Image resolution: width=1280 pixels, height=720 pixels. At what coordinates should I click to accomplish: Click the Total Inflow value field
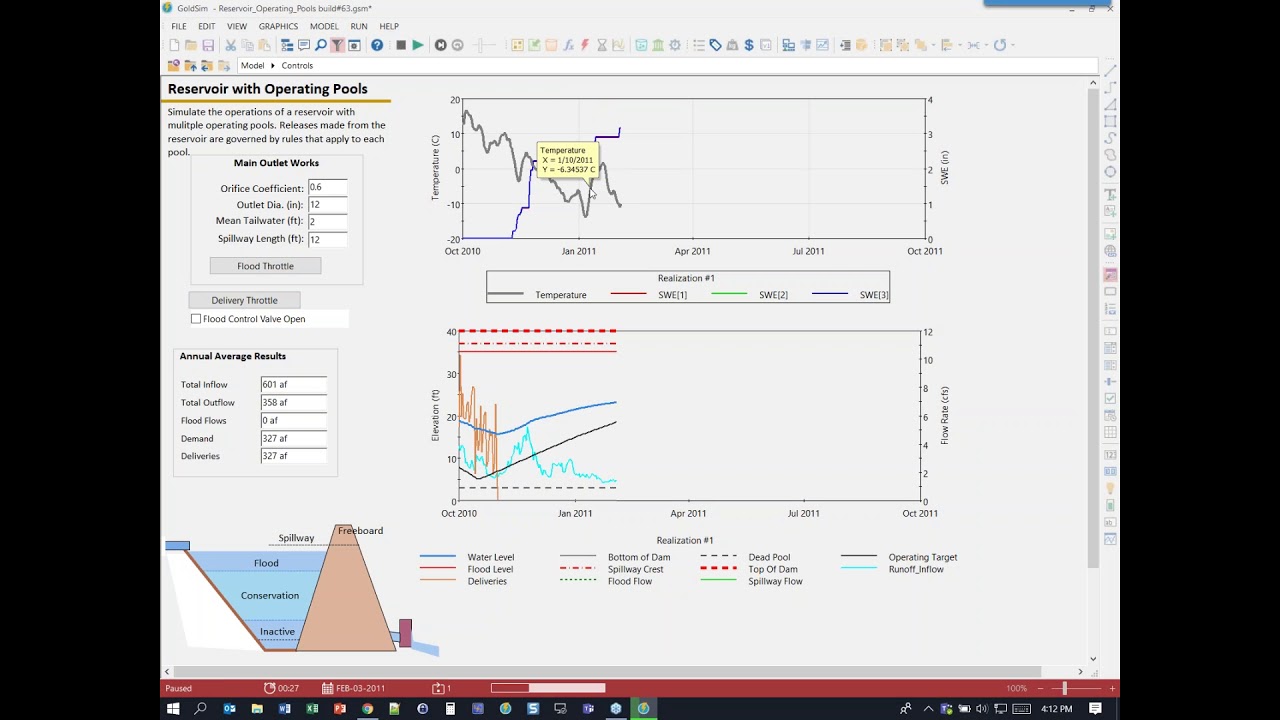(x=293, y=384)
